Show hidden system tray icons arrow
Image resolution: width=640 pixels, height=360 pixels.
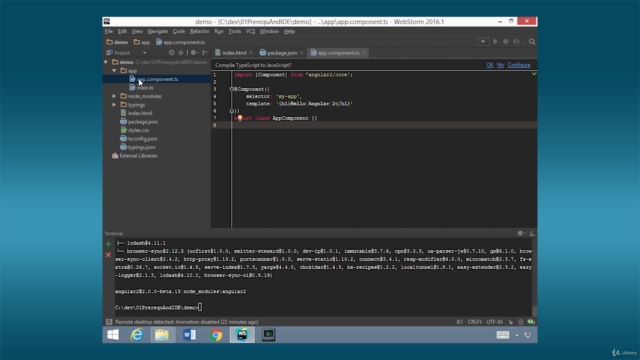[517, 335]
